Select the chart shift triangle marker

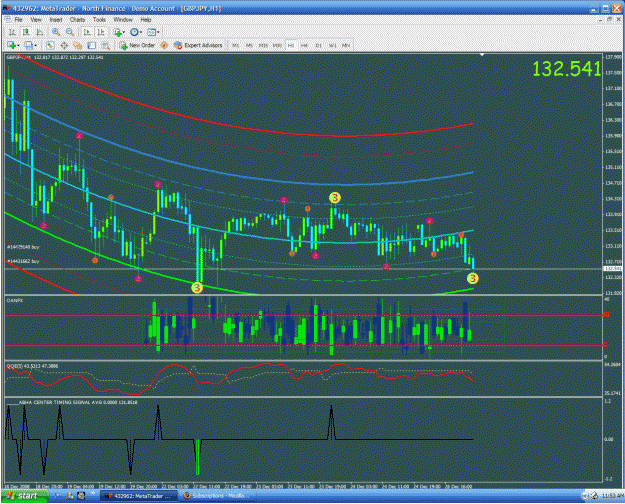coord(482,55)
